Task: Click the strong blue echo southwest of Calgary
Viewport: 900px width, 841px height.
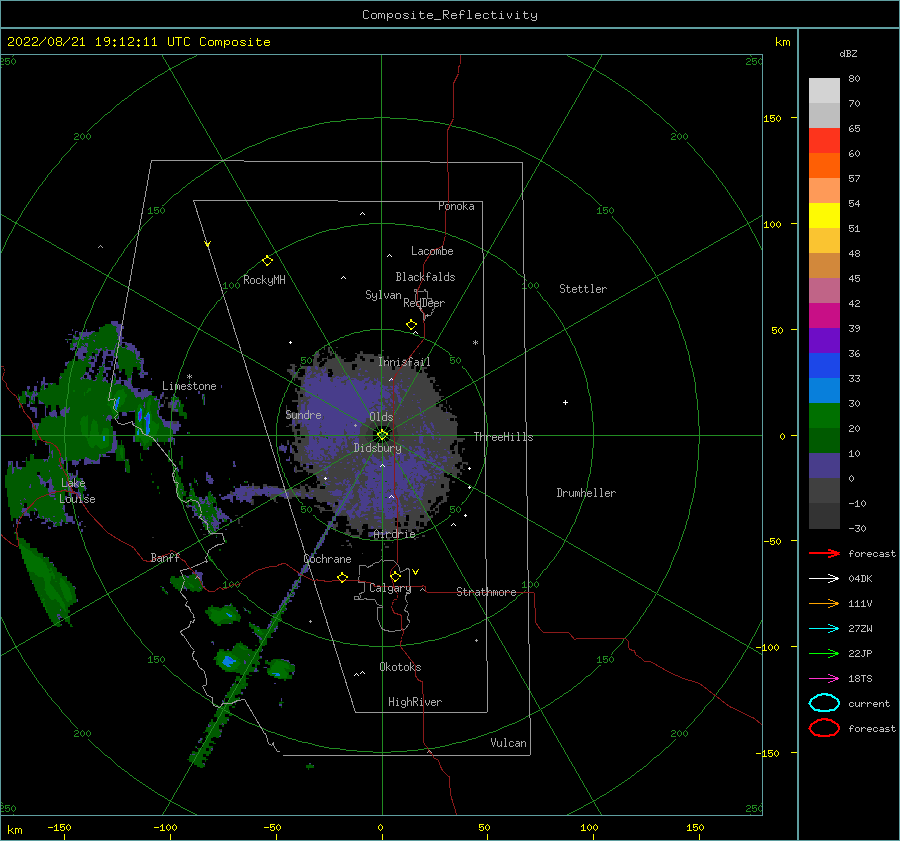Action: (x=228, y=661)
